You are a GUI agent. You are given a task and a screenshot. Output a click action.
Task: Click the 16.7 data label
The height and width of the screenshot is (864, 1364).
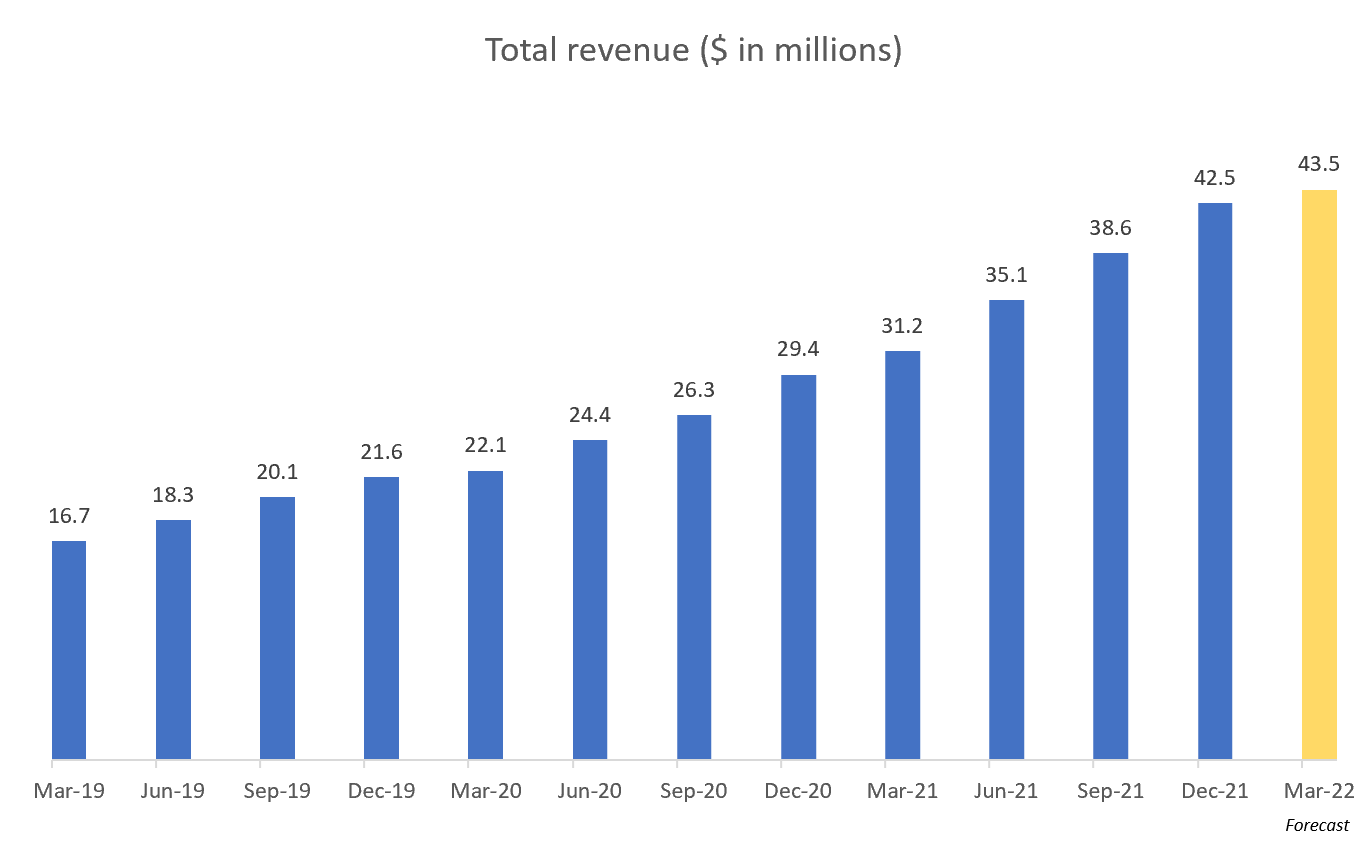[68, 517]
